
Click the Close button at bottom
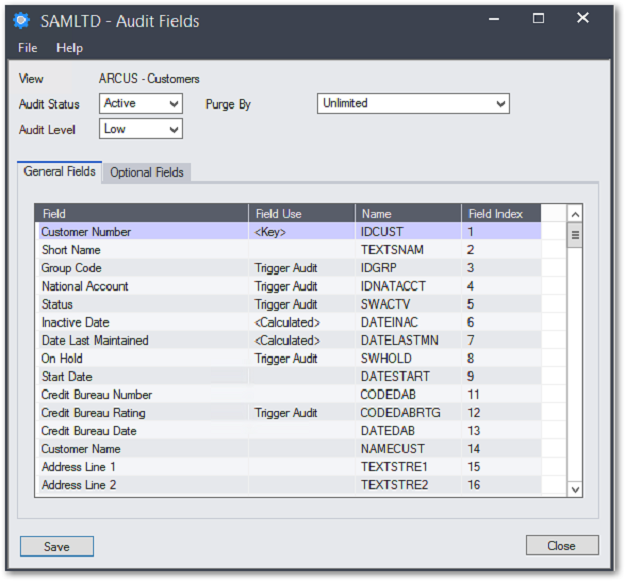pyautogui.click(x=561, y=546)
